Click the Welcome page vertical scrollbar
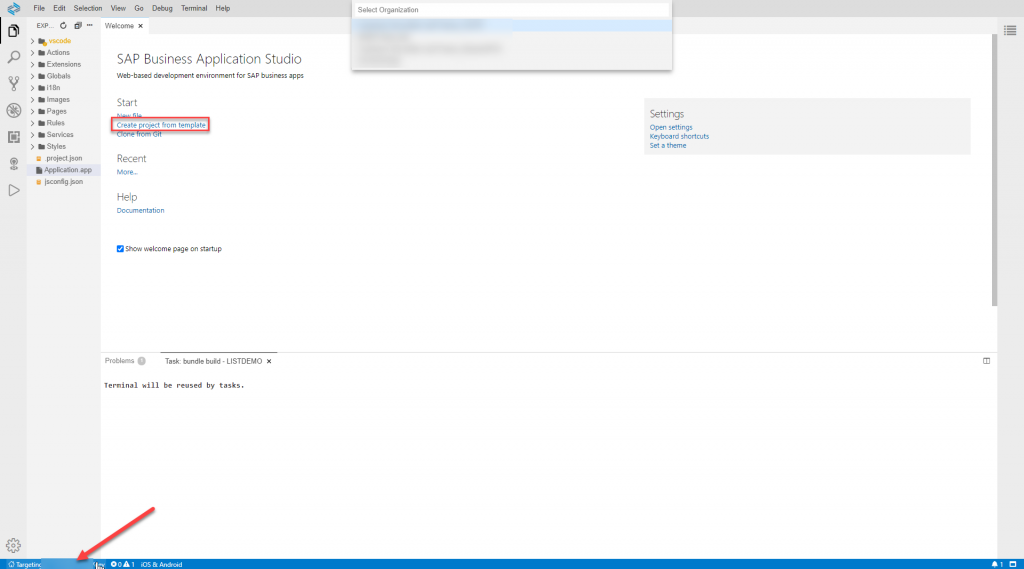 (x=994, y=170)
